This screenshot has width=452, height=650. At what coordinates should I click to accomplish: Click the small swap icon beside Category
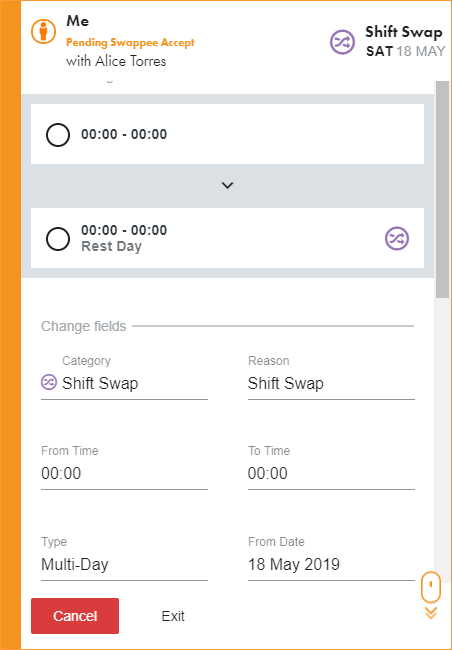click(x=49, y=382)
